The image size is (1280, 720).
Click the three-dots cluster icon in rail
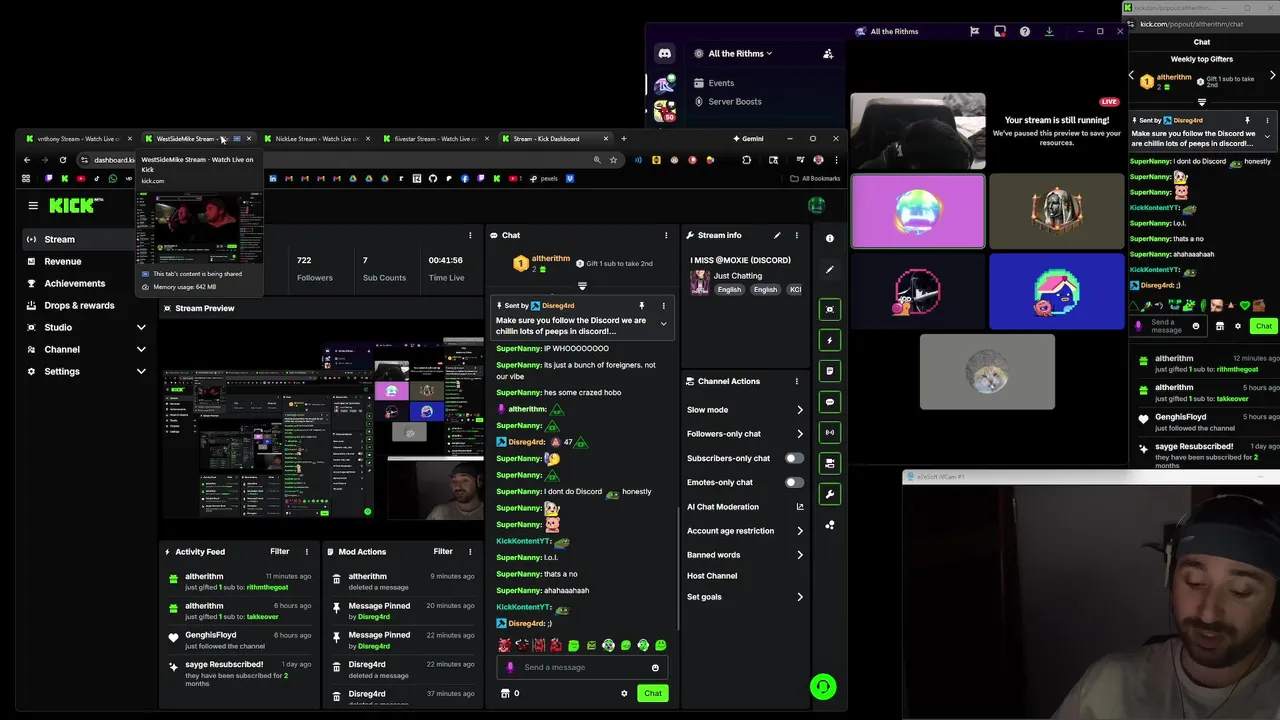pos(829,525)
